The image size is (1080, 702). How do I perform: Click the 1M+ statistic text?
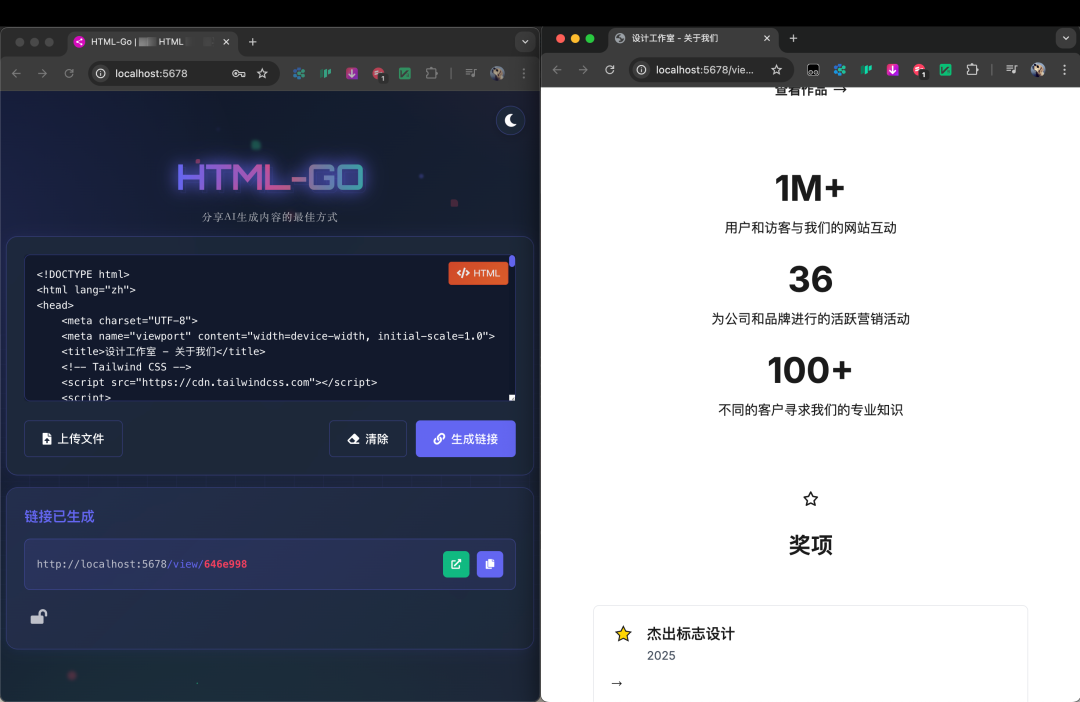tap(810, 188)
